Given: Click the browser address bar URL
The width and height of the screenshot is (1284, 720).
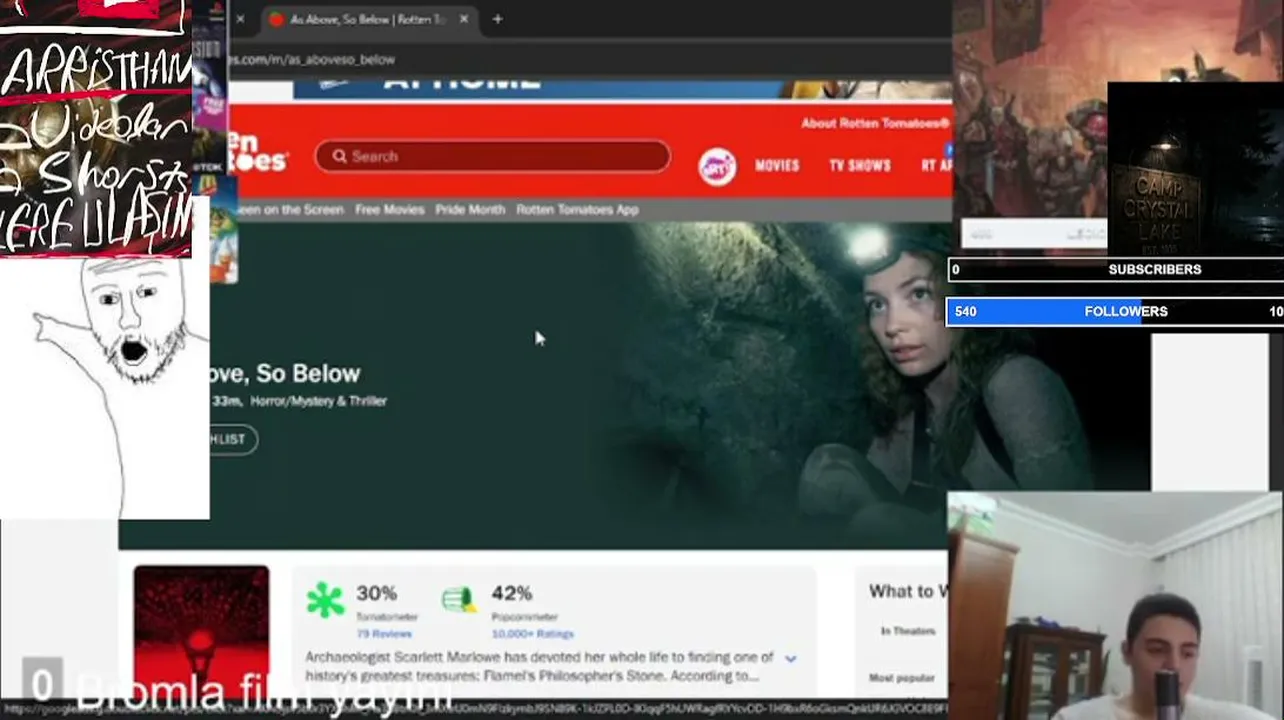Looking at the screenshot, I should pyautogui.click(x=312, y=60).
